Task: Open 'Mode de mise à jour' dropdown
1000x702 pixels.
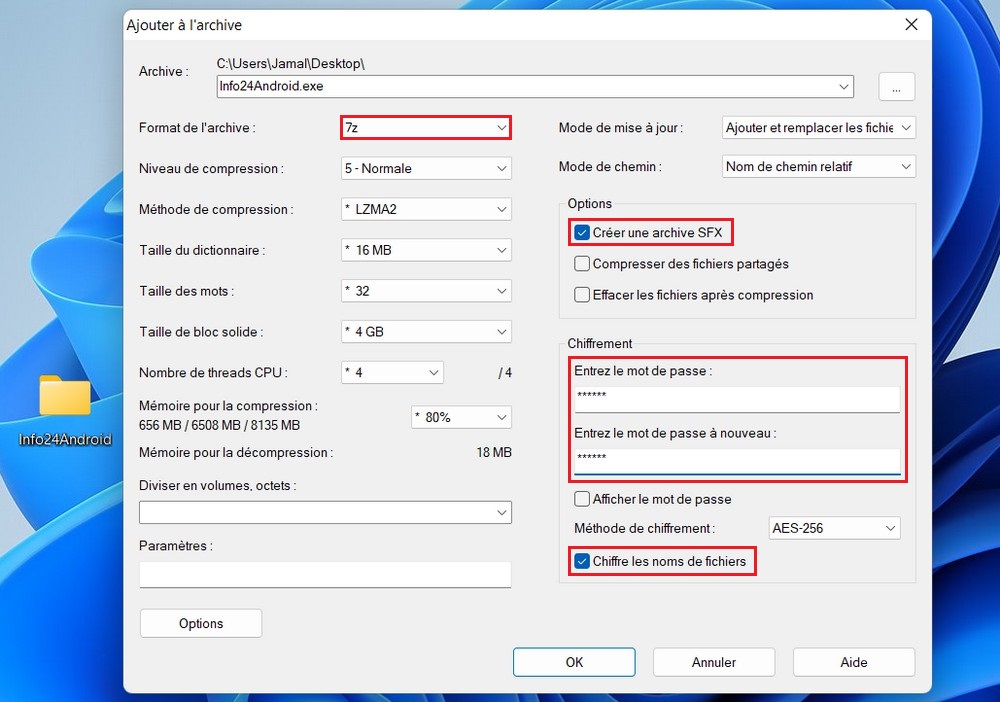Action: click(818, 128)
